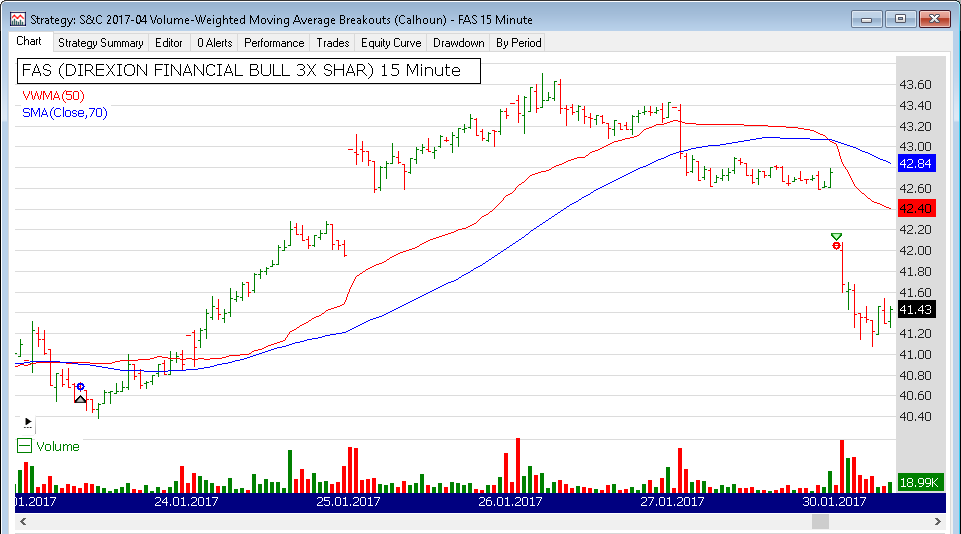
Task: Click the green short-entry triangle marker
Action: (836, 237)
